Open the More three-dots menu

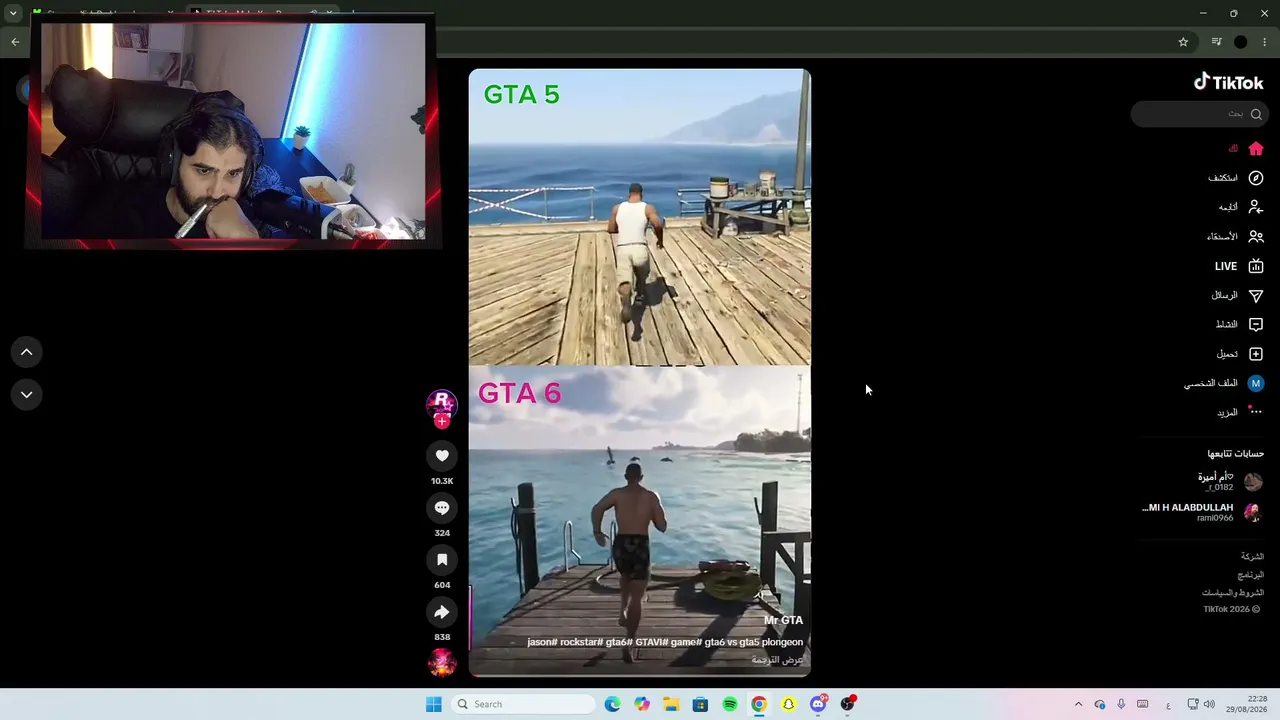1256,412
